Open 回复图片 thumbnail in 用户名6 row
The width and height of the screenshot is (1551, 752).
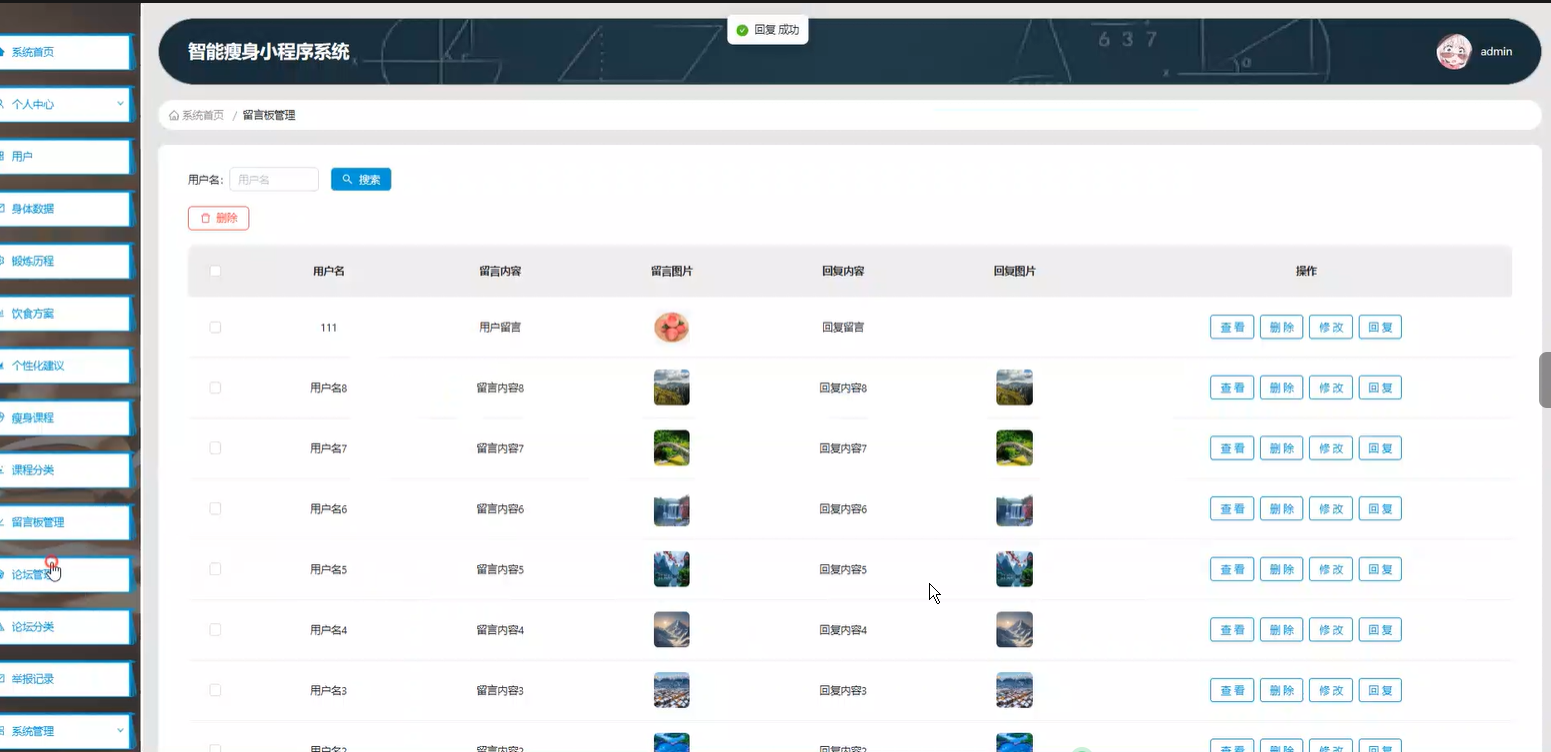[x=1014, y=509]
